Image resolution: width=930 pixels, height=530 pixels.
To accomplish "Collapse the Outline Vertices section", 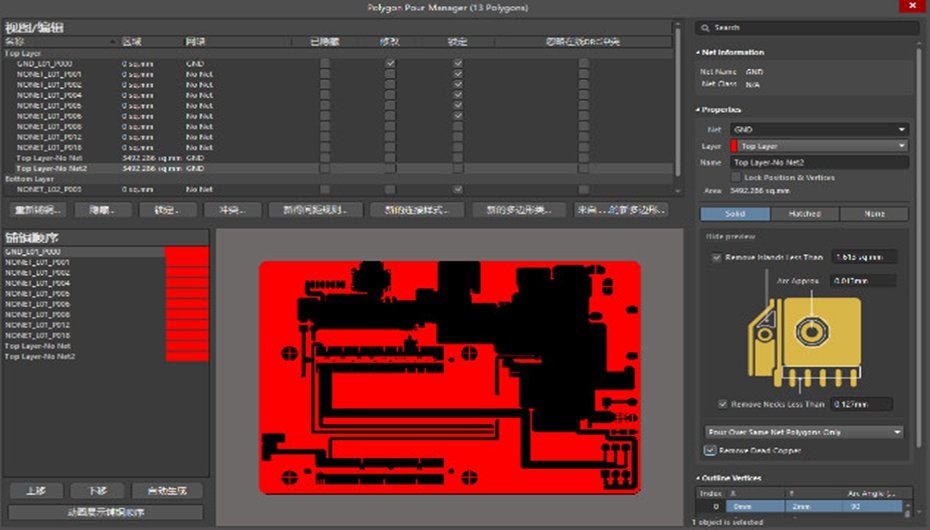I will pyautogui.click(x=698, y=478).
